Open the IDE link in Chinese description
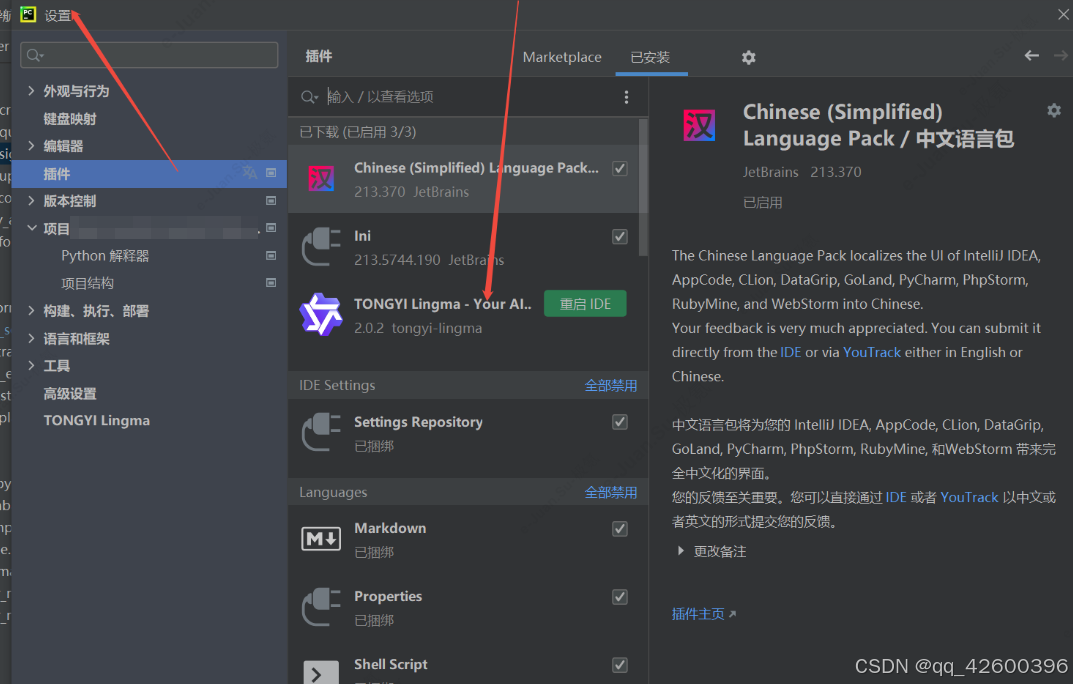The height and width of the screenshot is (684, 1073). (896, 497)
